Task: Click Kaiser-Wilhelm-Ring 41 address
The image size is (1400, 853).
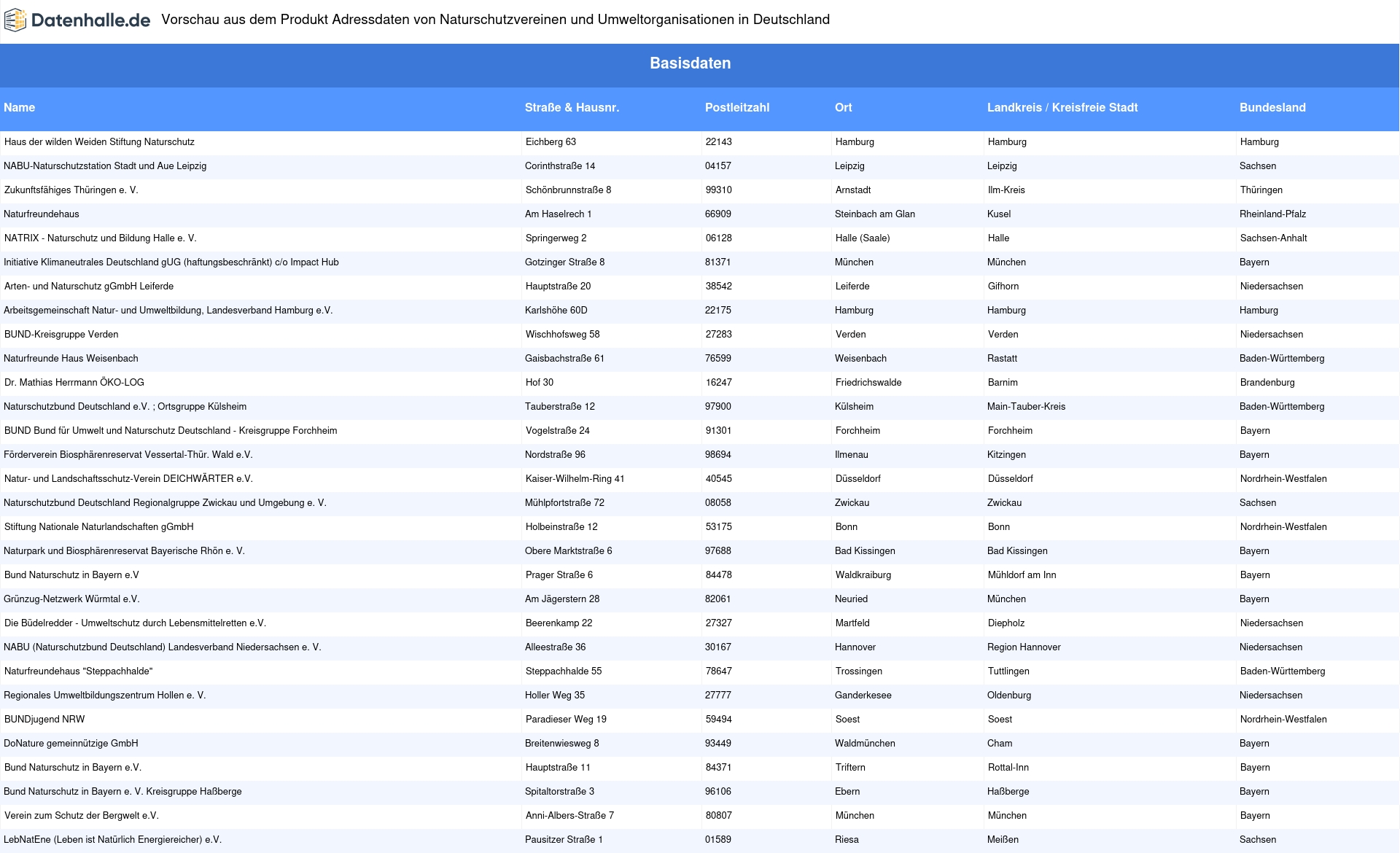Action: 575,479
